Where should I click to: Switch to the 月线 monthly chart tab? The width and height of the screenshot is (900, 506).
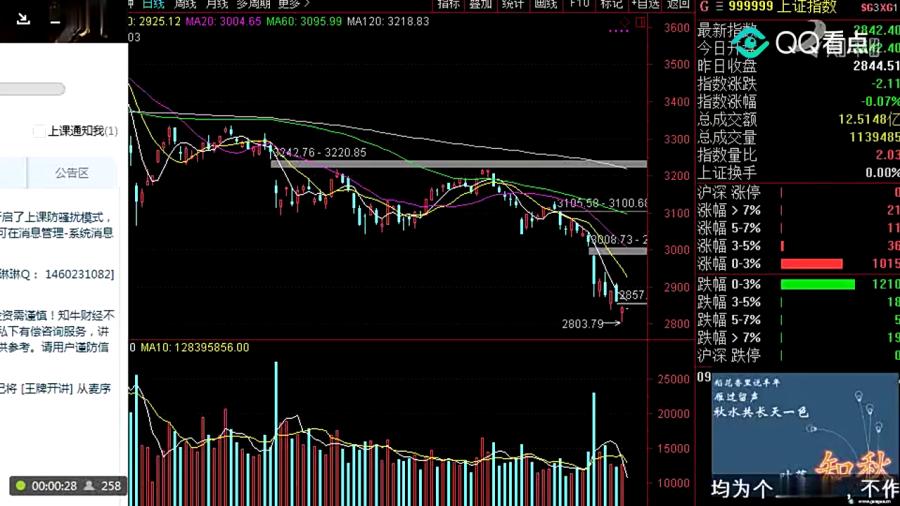tap(216, 4)
